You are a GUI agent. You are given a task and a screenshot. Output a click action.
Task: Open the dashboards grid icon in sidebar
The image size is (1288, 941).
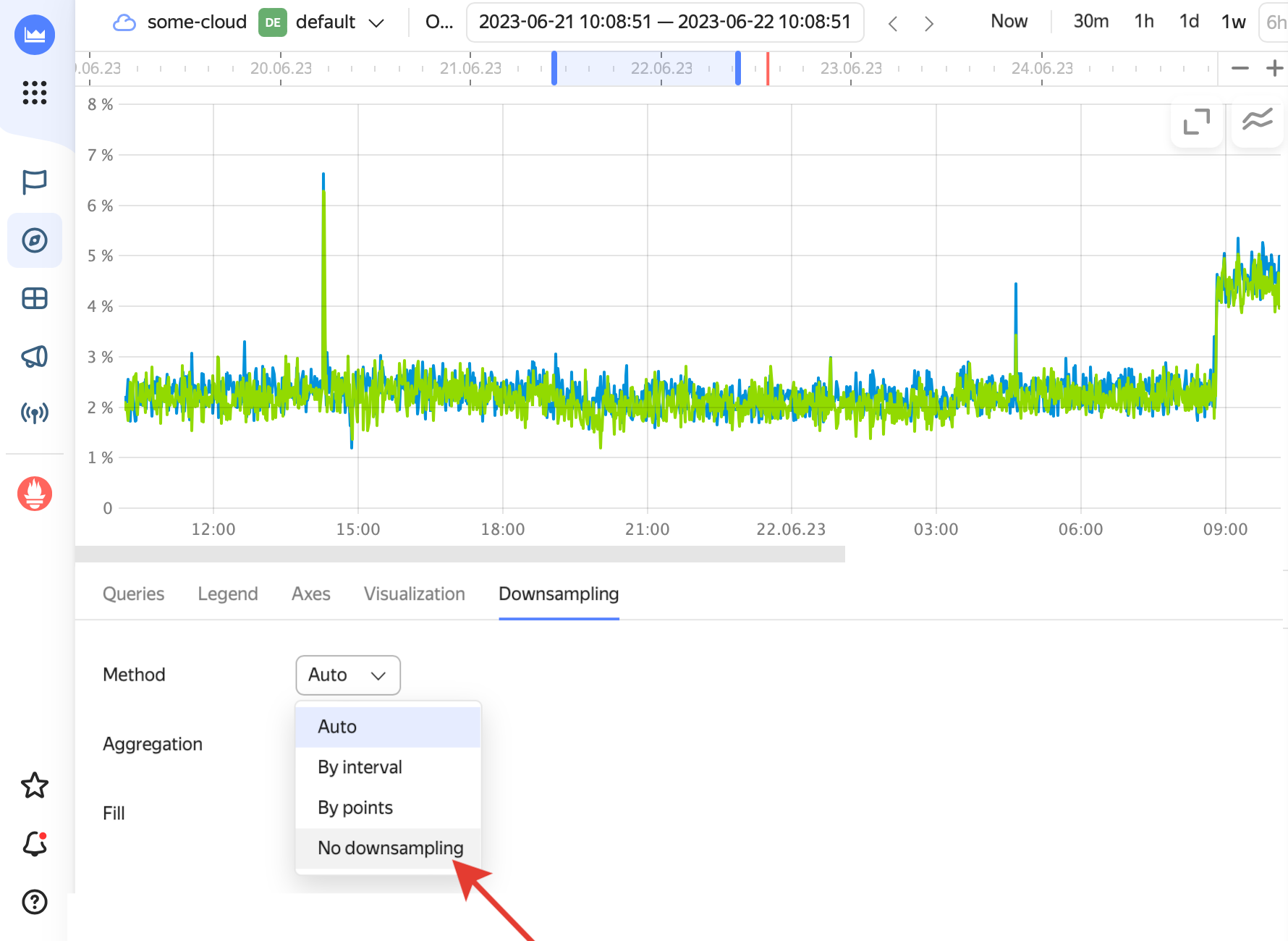pyautogui.click(x=34, y=298)
